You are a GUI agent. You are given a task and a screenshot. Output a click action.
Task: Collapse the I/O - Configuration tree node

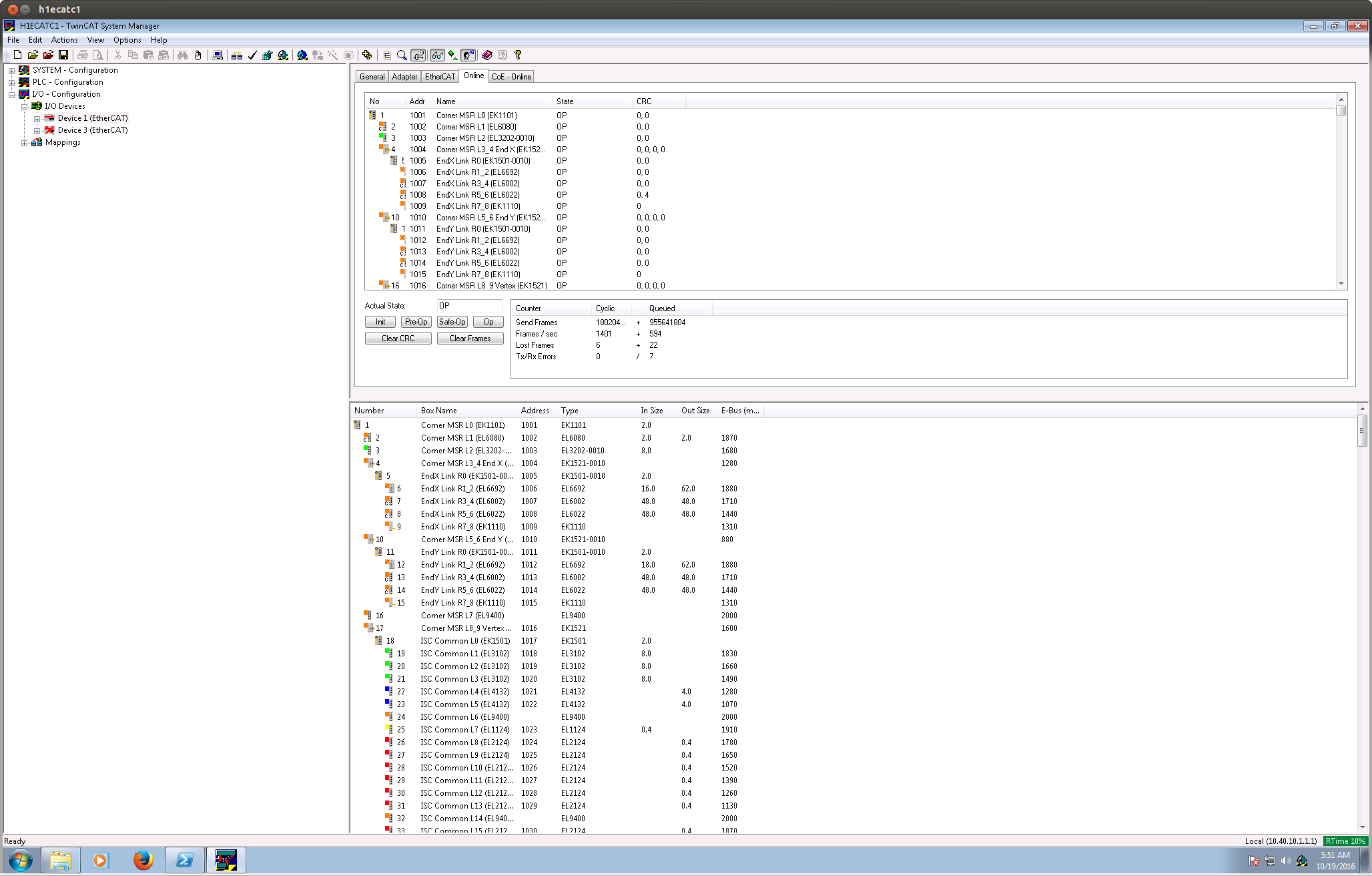pos(11,94)
